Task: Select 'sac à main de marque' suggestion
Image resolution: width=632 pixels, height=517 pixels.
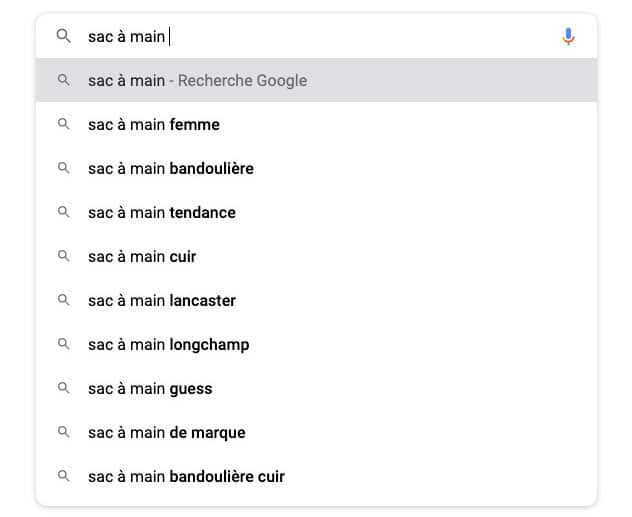Action: tap(316, 432)
